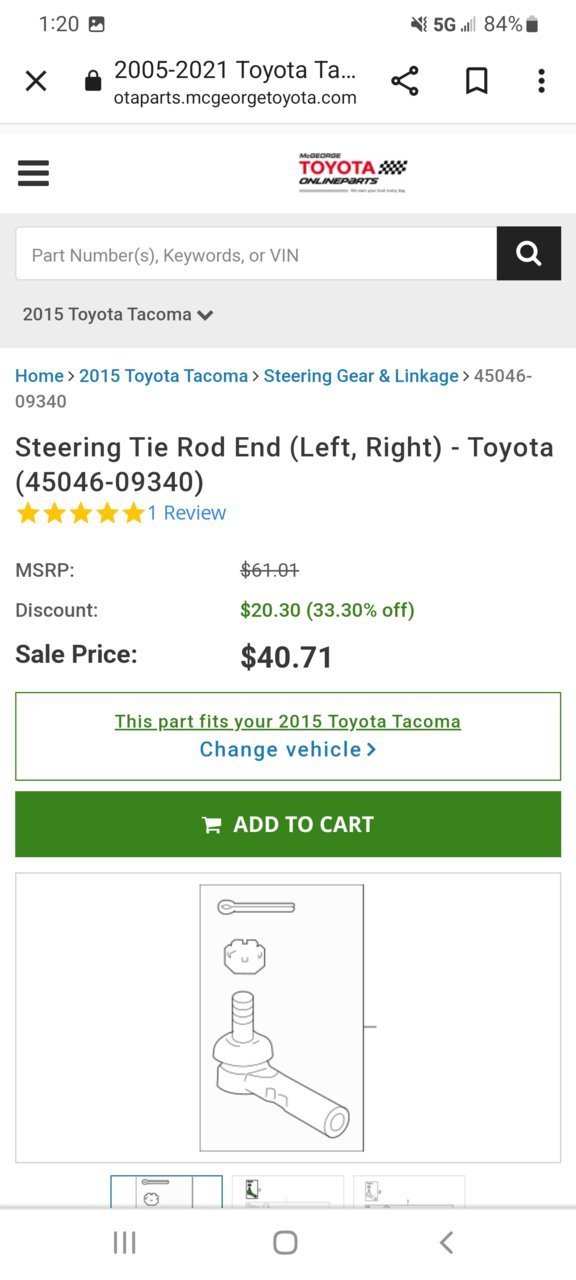Open the hamburger navigation menu
The height and width of the screenshot is (1280, 576).
[33, 174]
